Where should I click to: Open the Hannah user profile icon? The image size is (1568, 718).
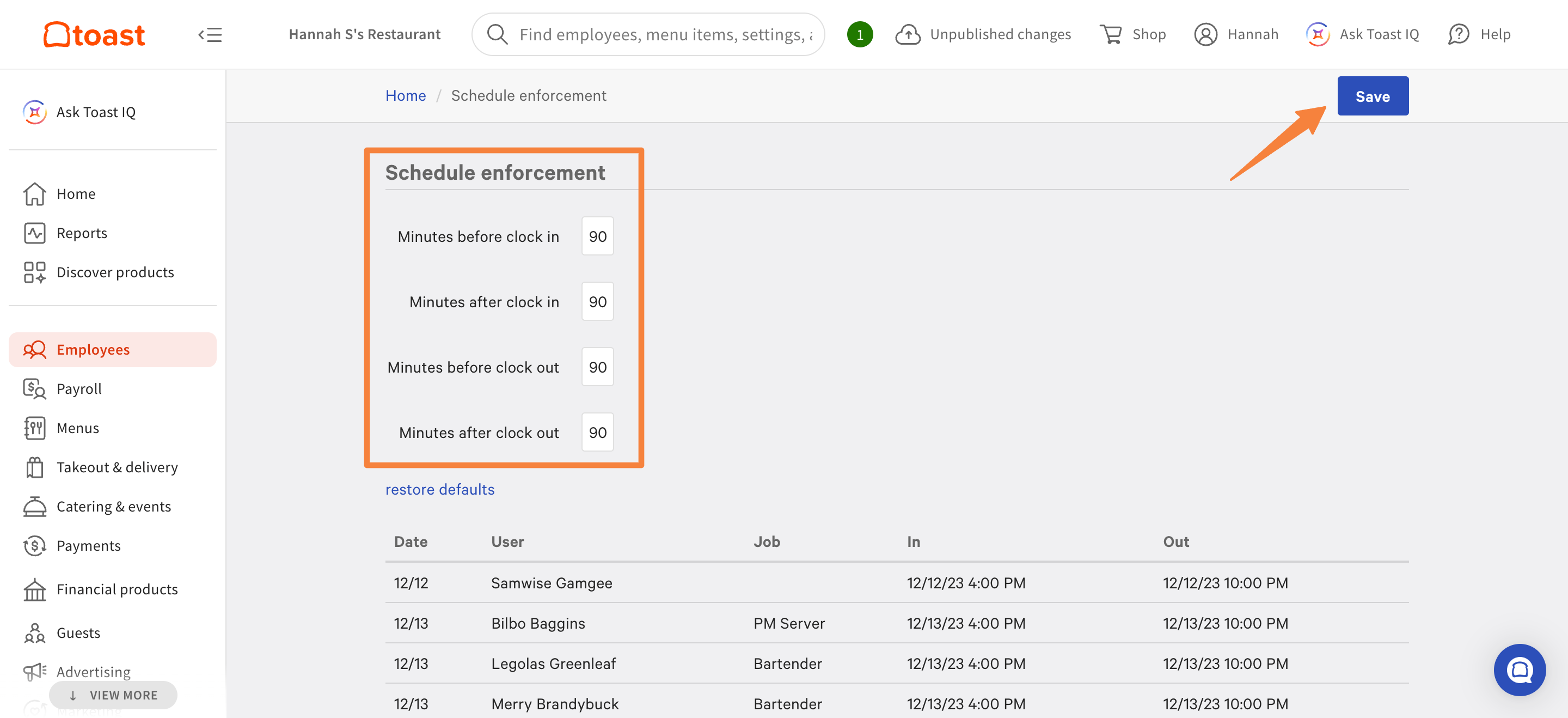click(1205, 35)
